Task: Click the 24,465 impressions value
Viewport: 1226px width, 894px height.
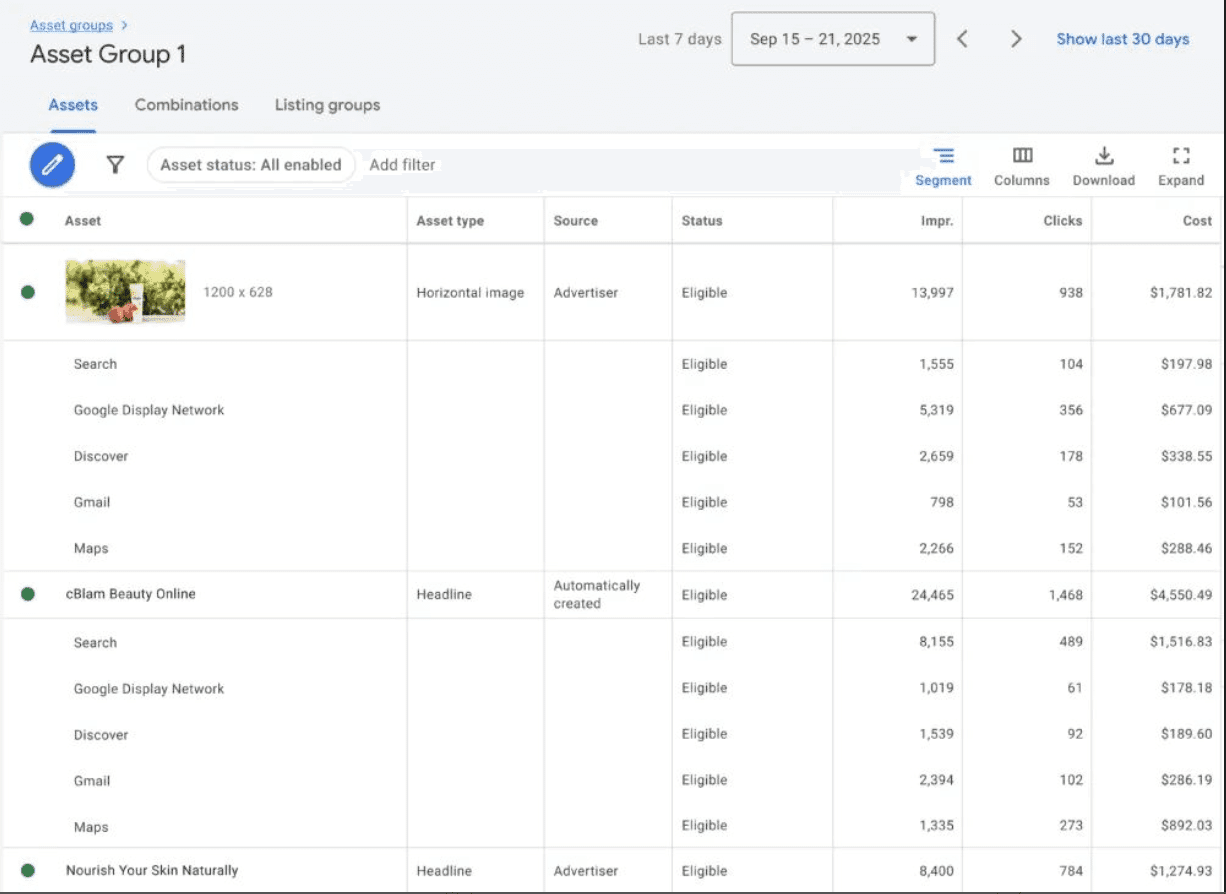Action: (x=932, y=595)
